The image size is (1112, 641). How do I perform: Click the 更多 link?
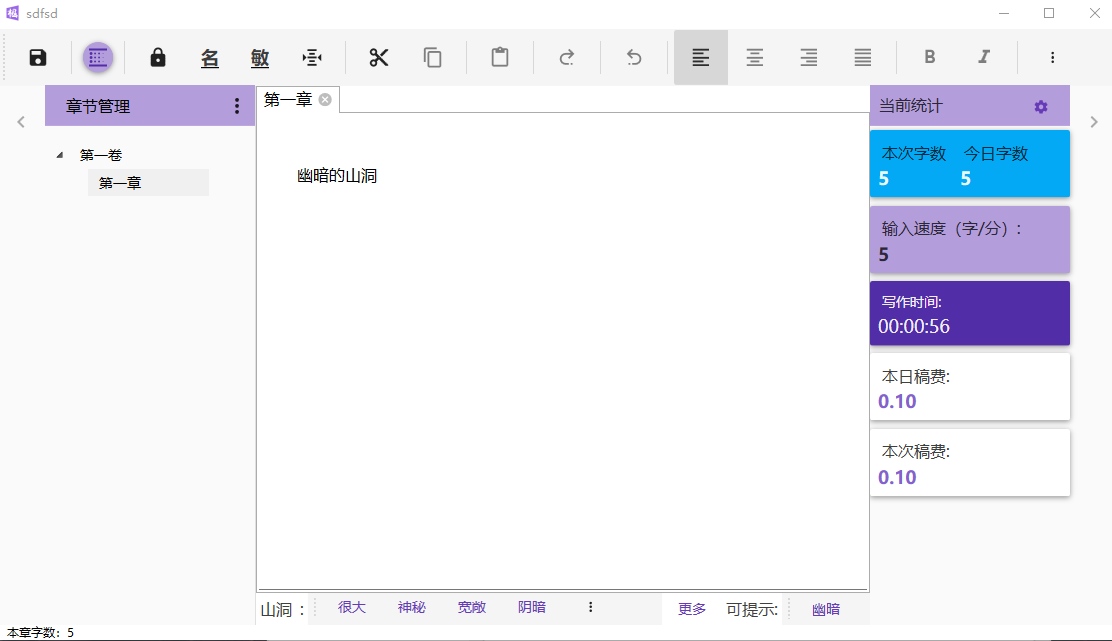(692, 609)
